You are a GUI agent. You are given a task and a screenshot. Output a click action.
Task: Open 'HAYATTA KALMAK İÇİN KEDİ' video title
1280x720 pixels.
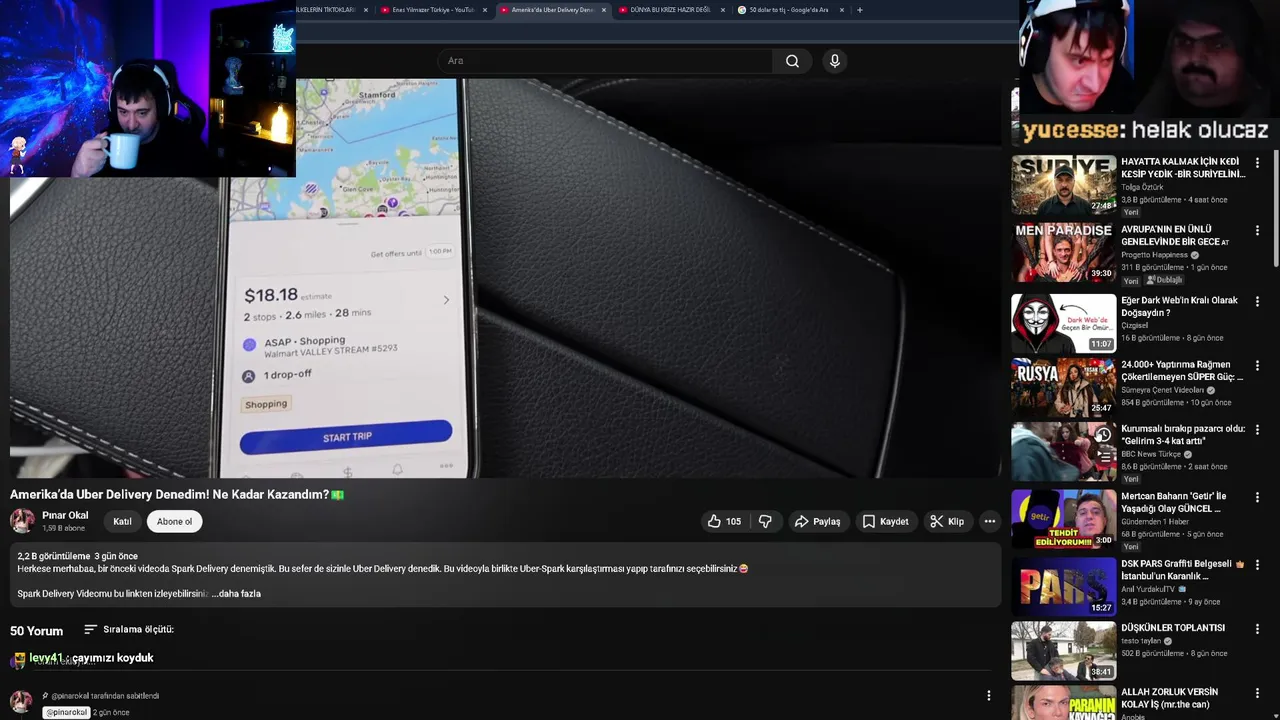(1183, 168)
